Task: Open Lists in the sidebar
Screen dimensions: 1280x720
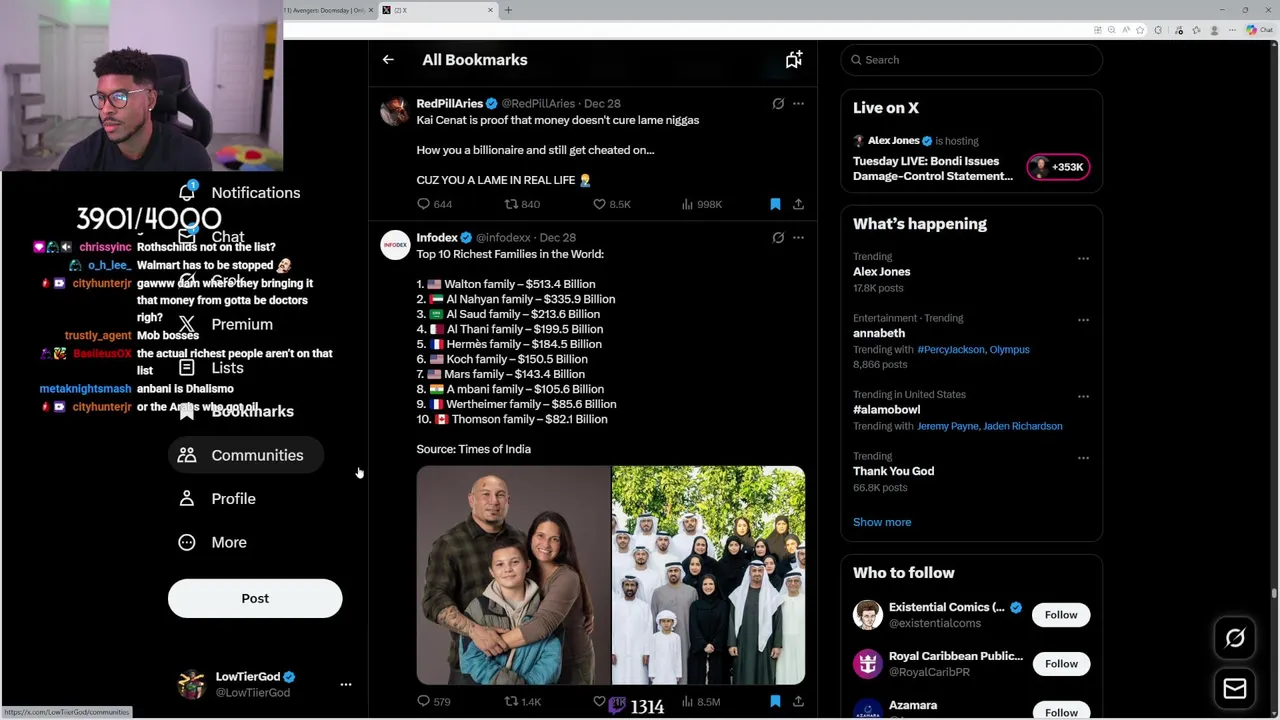Action: 211,368
